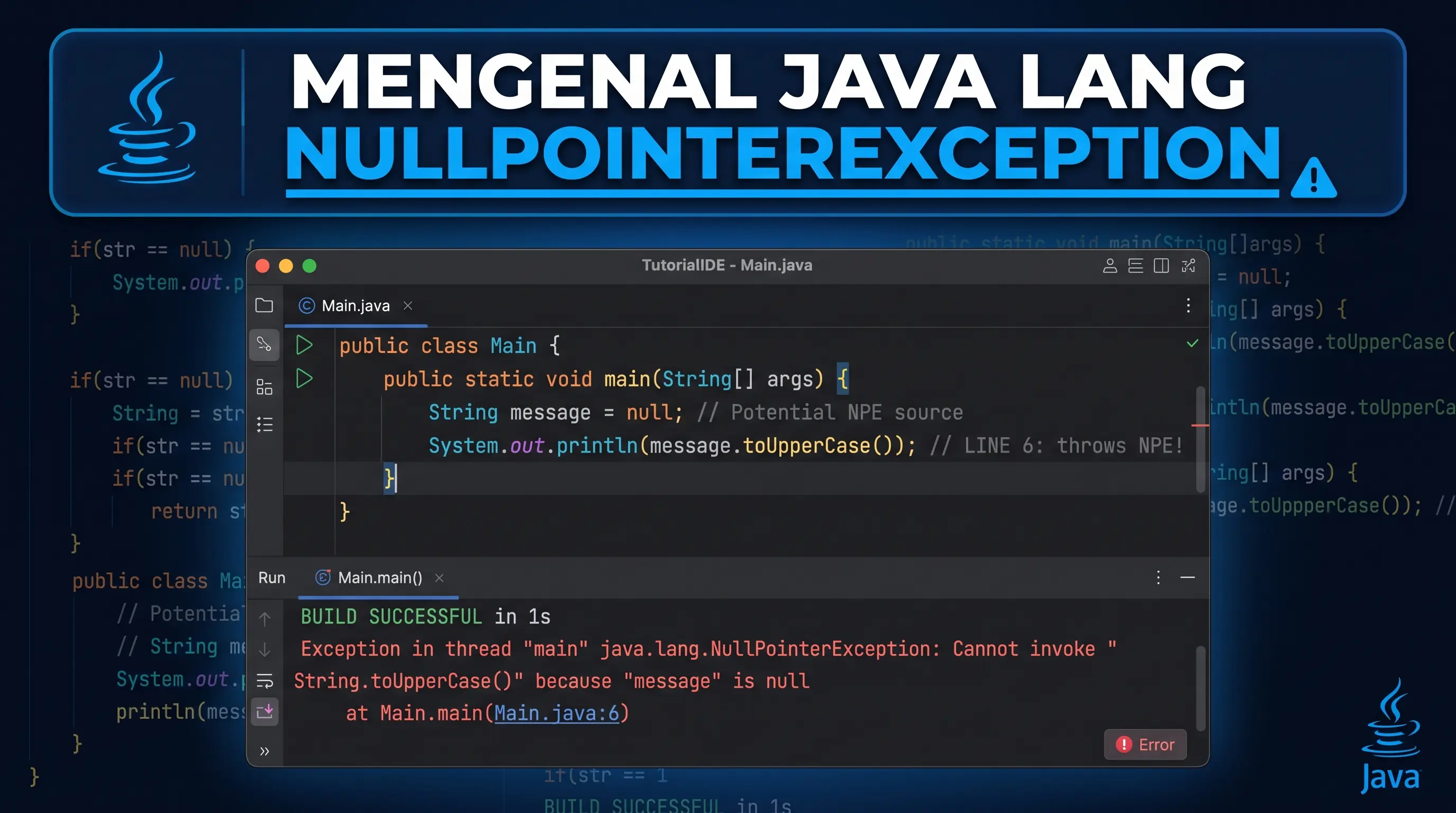Screen dimensions: 1456x813
Task: Open Run panel options three-dot menu
Action: coord(1158,577)
